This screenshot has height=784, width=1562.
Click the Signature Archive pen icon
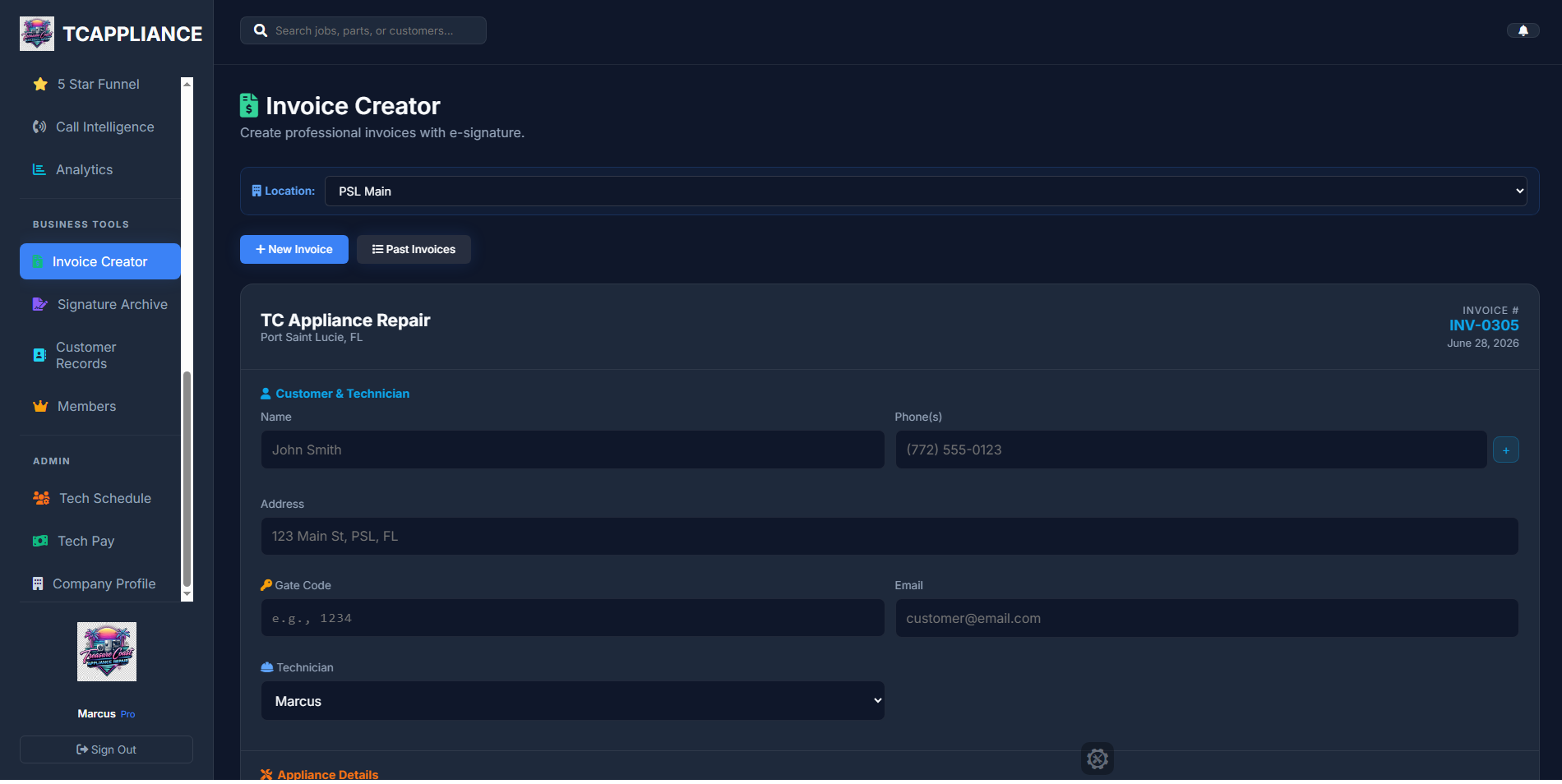tap(39, 304)
